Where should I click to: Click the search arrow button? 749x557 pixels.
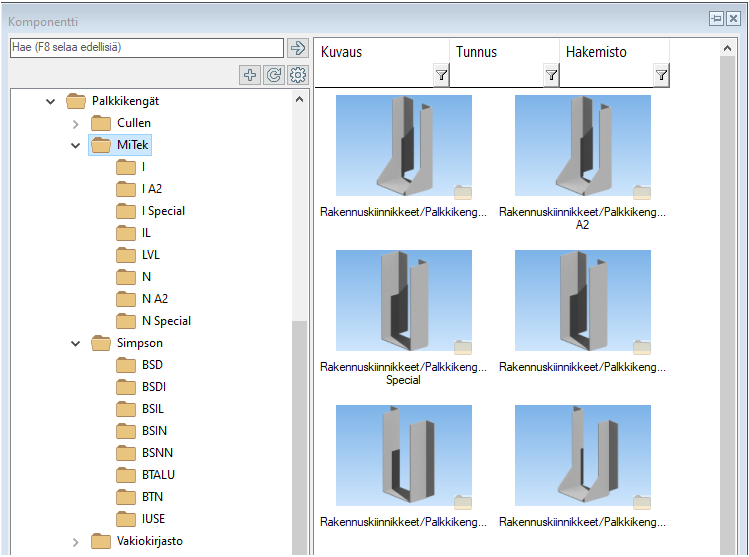pos(297,48)
